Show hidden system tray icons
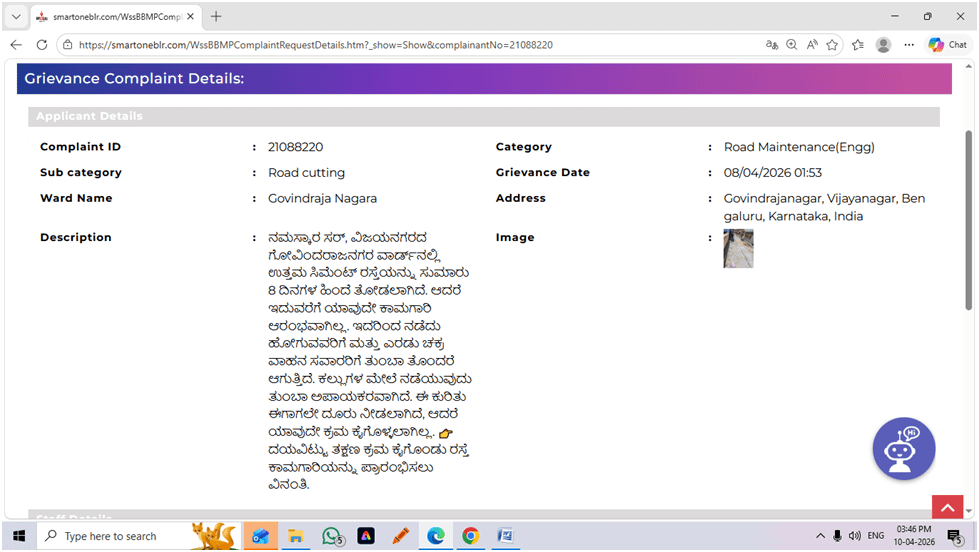The image size is (979, 552). coord(820,536)
